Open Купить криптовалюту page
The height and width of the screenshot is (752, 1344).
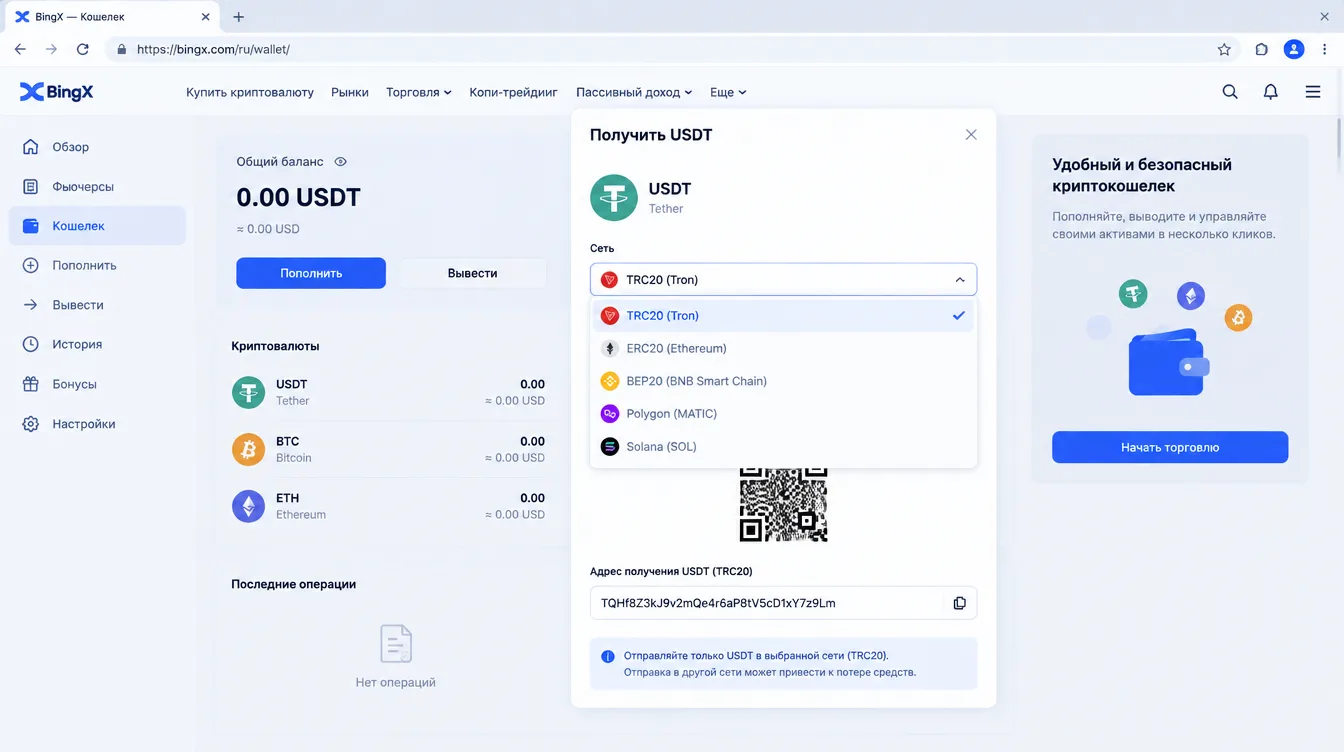[250, 92]
